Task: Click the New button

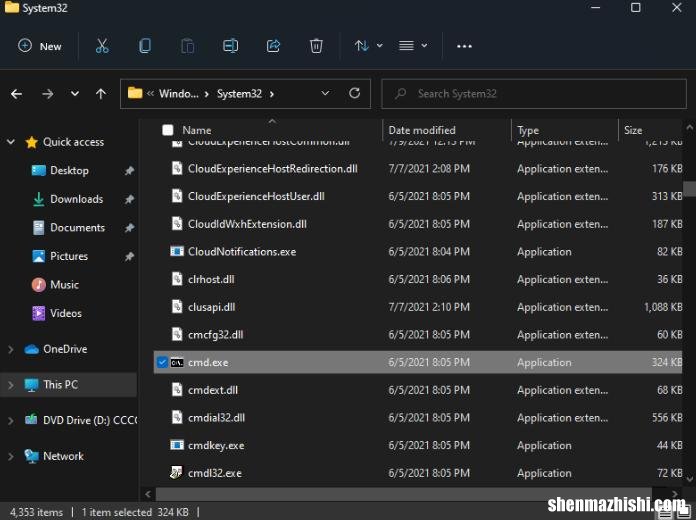Action: [40, 46]
